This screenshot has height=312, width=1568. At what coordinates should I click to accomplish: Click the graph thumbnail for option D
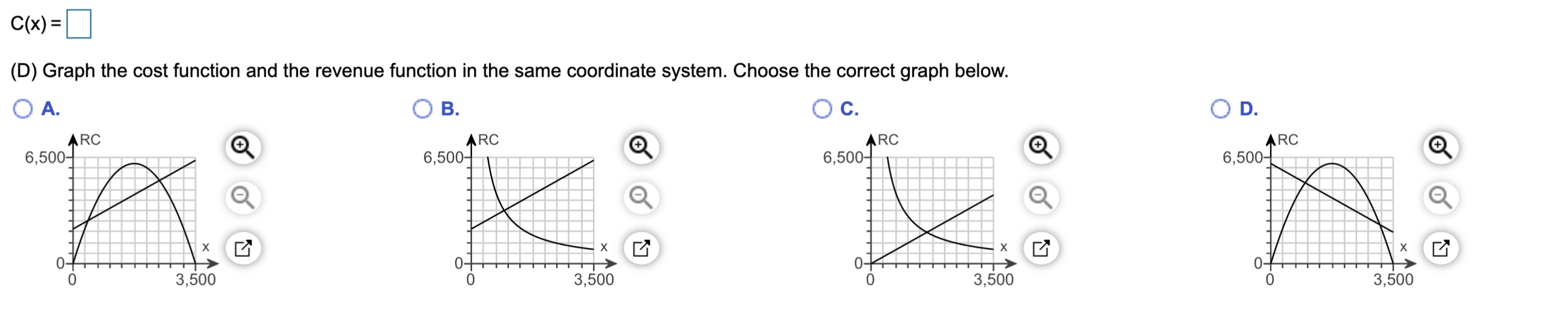pos(1331,210)
